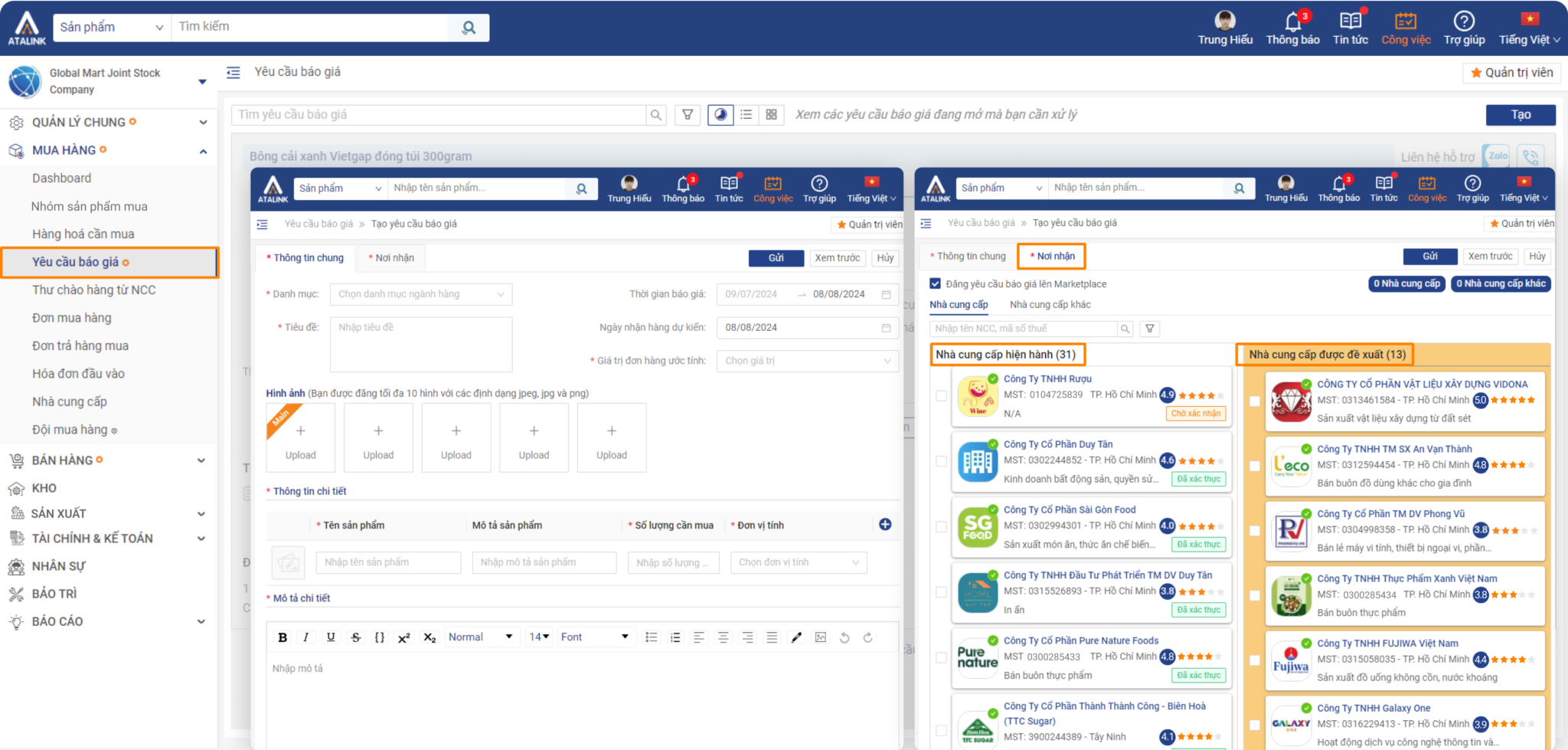
Task: Toggle the sidebar menu icon beside Yêu cầu báo giá
Action: tap(234, 72)
